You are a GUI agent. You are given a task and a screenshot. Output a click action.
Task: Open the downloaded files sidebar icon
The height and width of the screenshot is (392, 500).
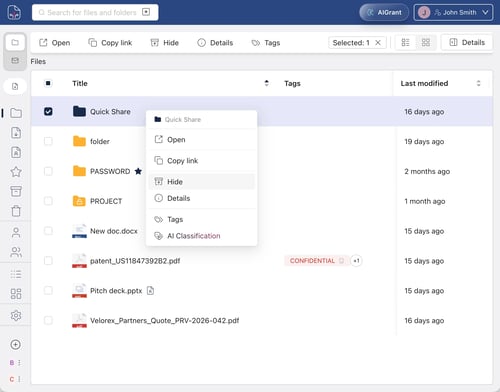pos(16,133)
